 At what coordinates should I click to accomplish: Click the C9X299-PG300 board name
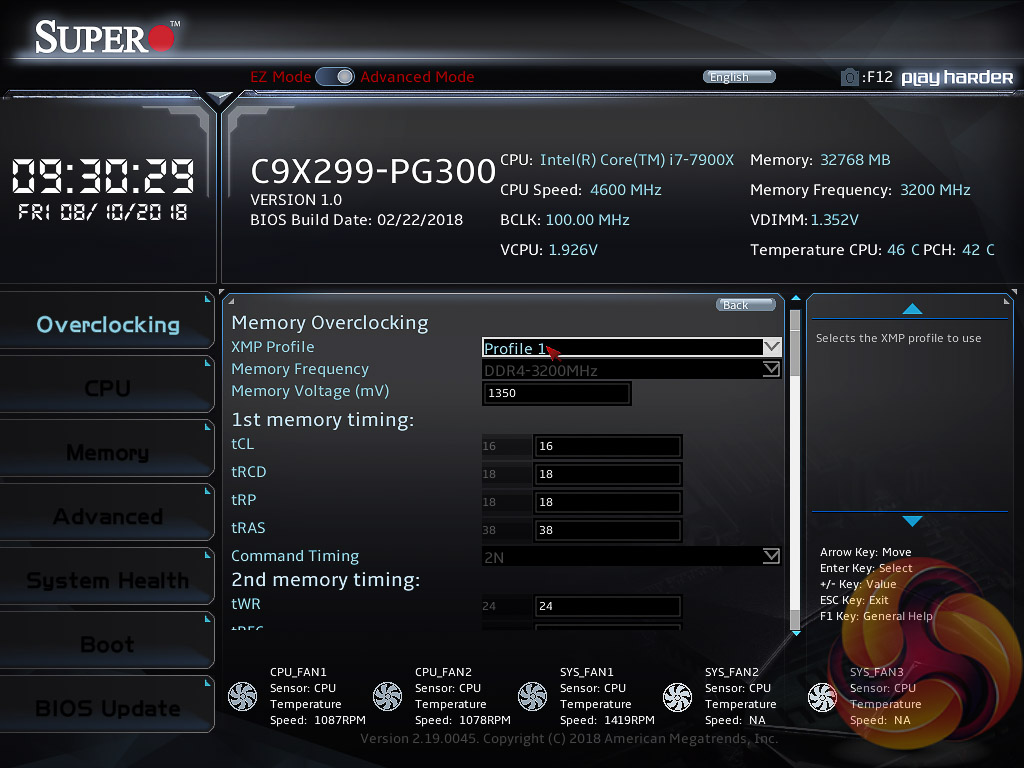[x=373, y=172]
